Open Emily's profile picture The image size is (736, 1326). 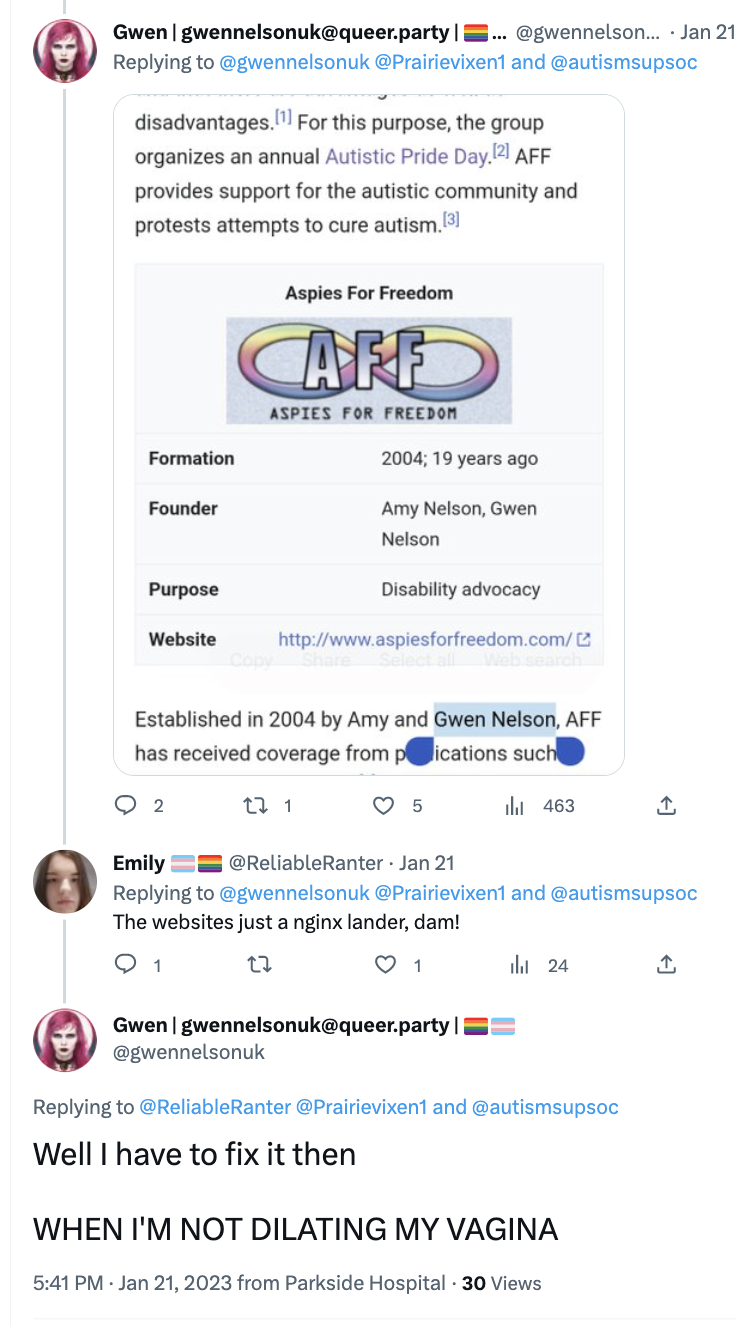coord(65,881)
